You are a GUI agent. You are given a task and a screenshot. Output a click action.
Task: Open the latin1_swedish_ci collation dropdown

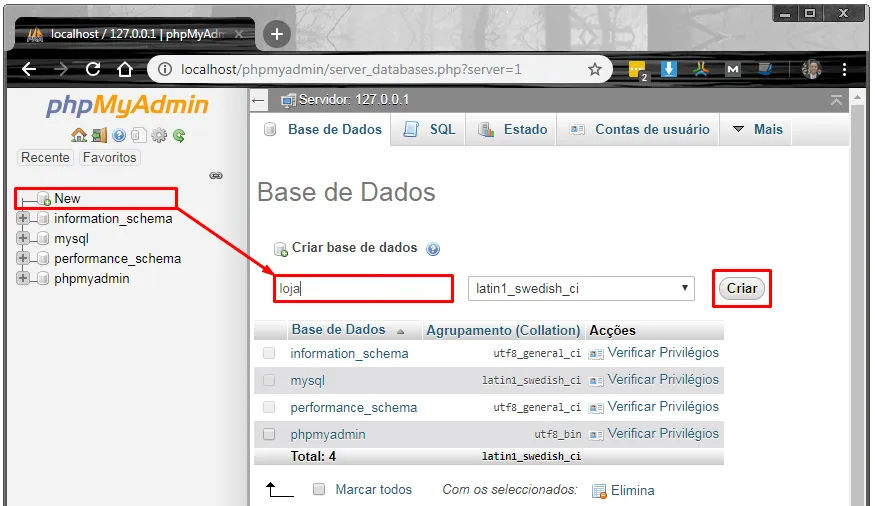581,288
